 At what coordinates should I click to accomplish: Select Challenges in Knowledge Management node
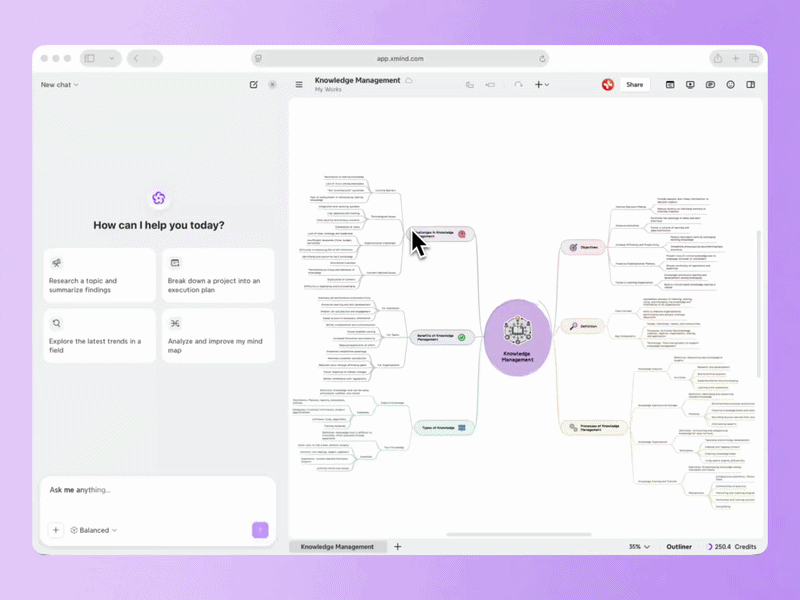pyautogui.click(x=442, y=234)
